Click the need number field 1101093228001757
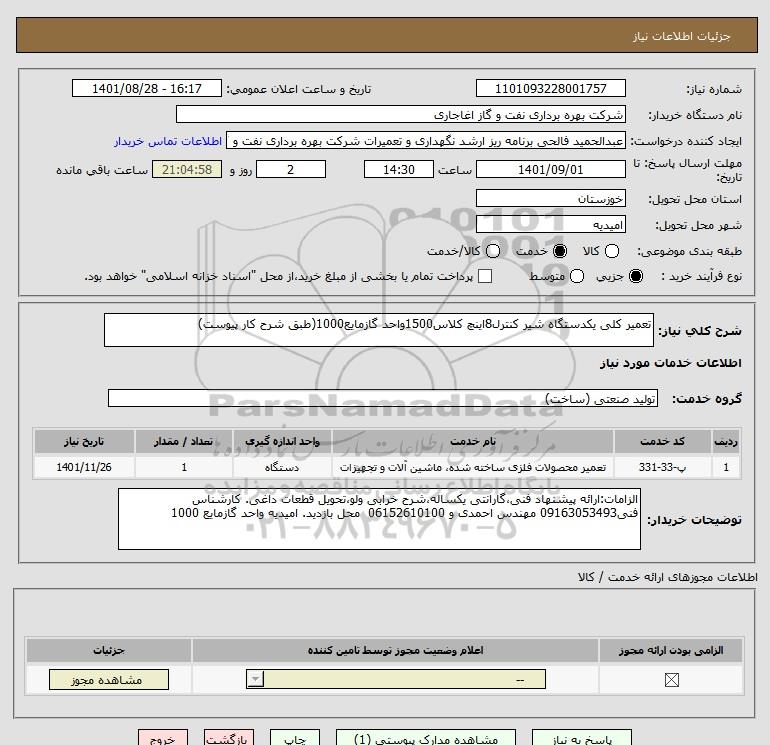Image resolution: width=770 pixels, height=745 pixels. tap(550, 88)
